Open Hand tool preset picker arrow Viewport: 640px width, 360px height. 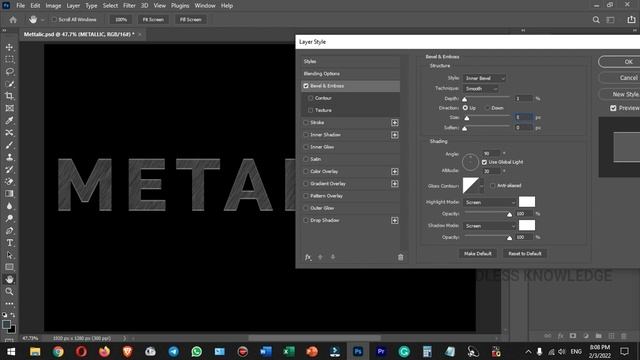42,20
